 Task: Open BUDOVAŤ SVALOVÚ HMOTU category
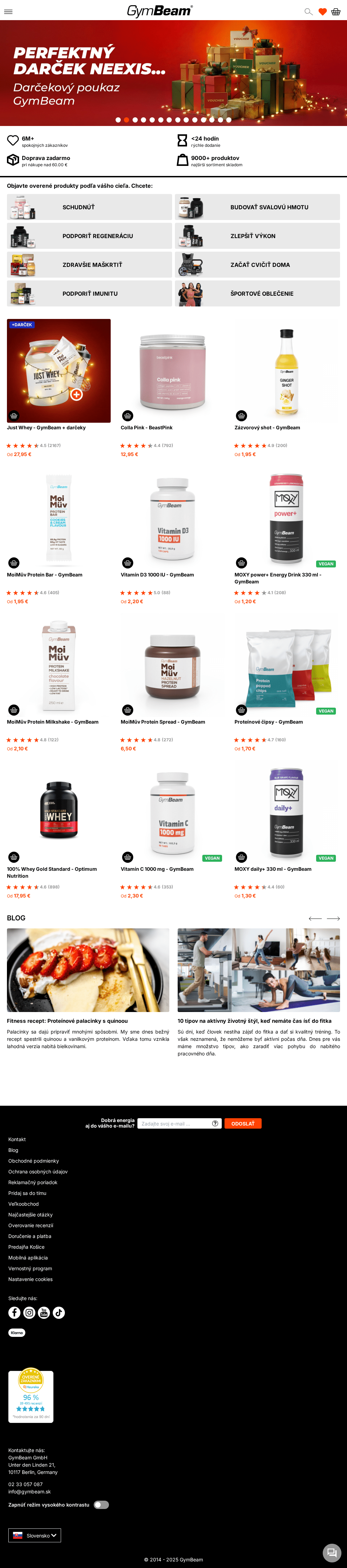pos(257,207)
